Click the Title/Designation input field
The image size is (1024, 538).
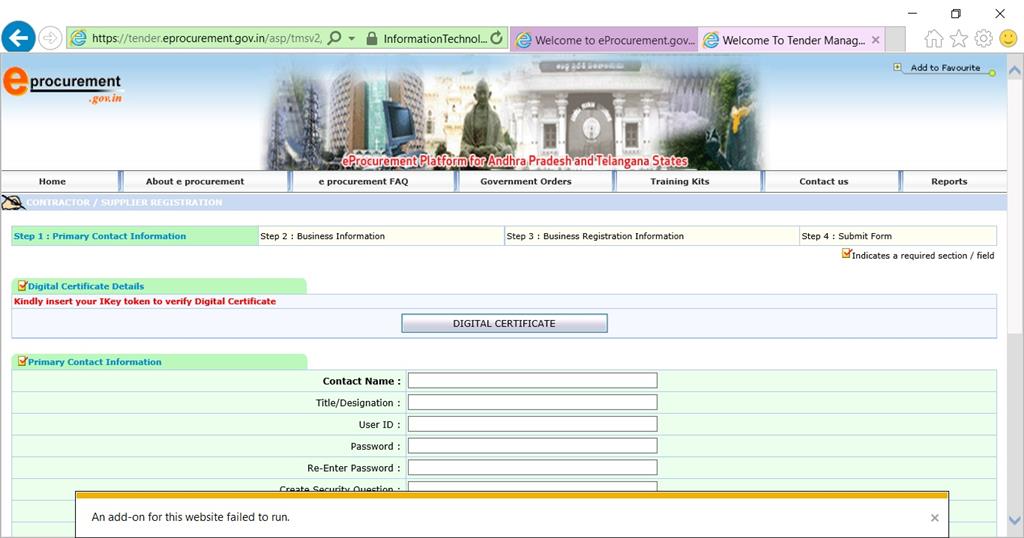(532, 402)
